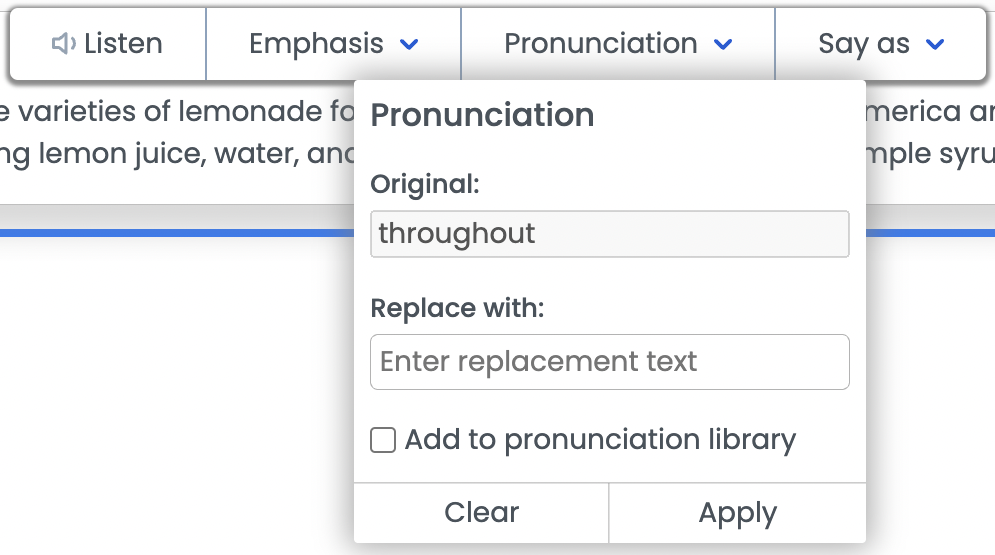Click the blue bar segment right of popup
The height and width of the screenshot is (555, 995).
pyautogui.click(x=930, y=233)
